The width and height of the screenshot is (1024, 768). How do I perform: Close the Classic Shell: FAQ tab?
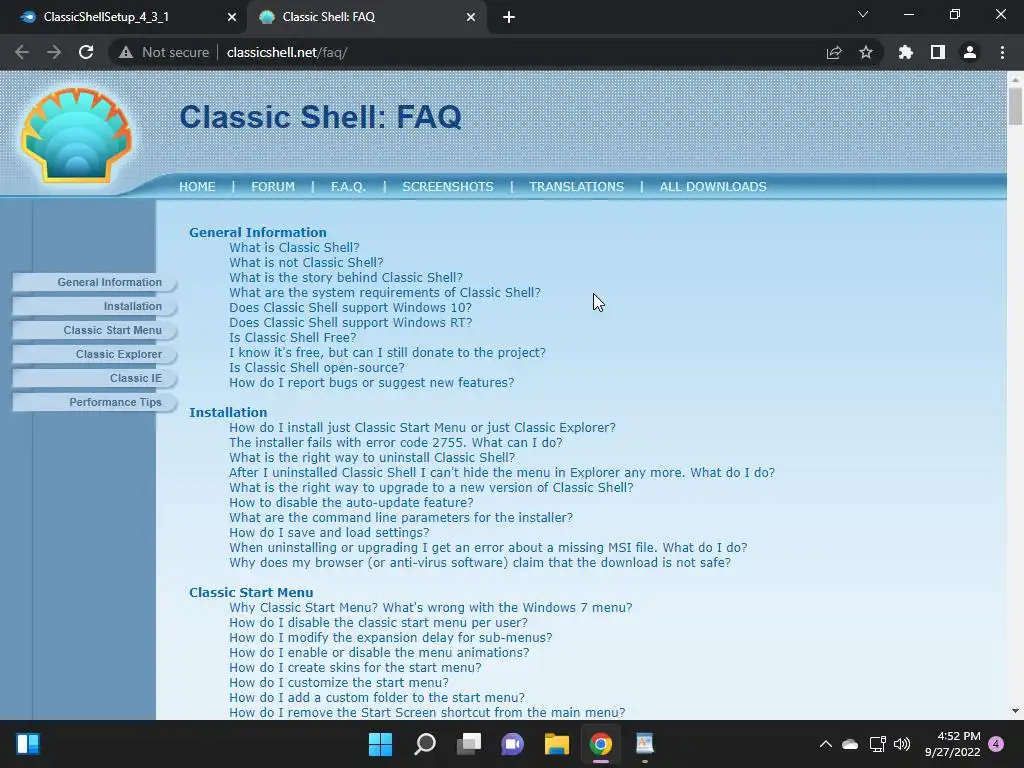[471, 18]
